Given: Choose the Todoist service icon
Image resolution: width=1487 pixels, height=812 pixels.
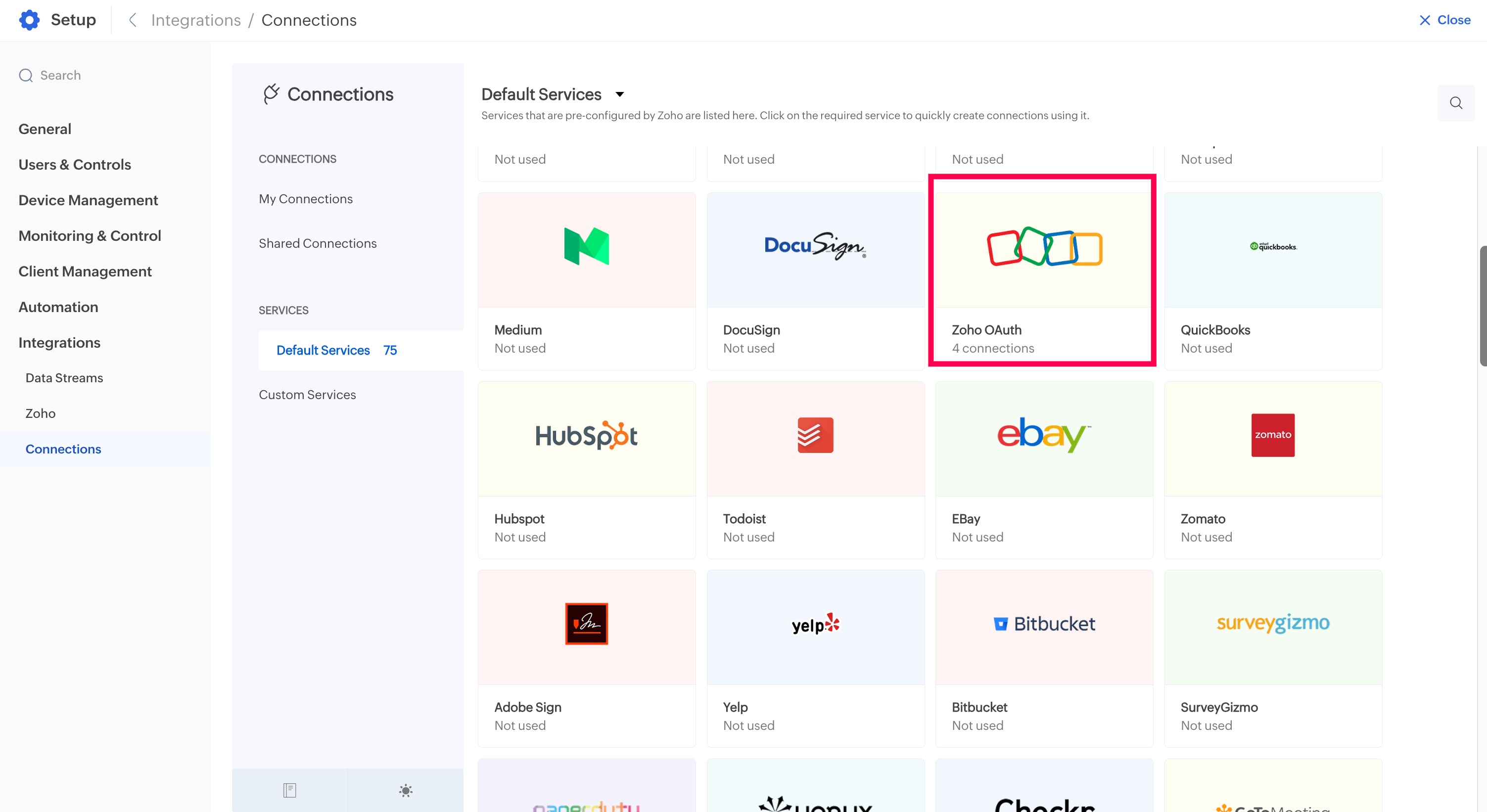Looking at the screenshot, I should [x=815, y=435].
